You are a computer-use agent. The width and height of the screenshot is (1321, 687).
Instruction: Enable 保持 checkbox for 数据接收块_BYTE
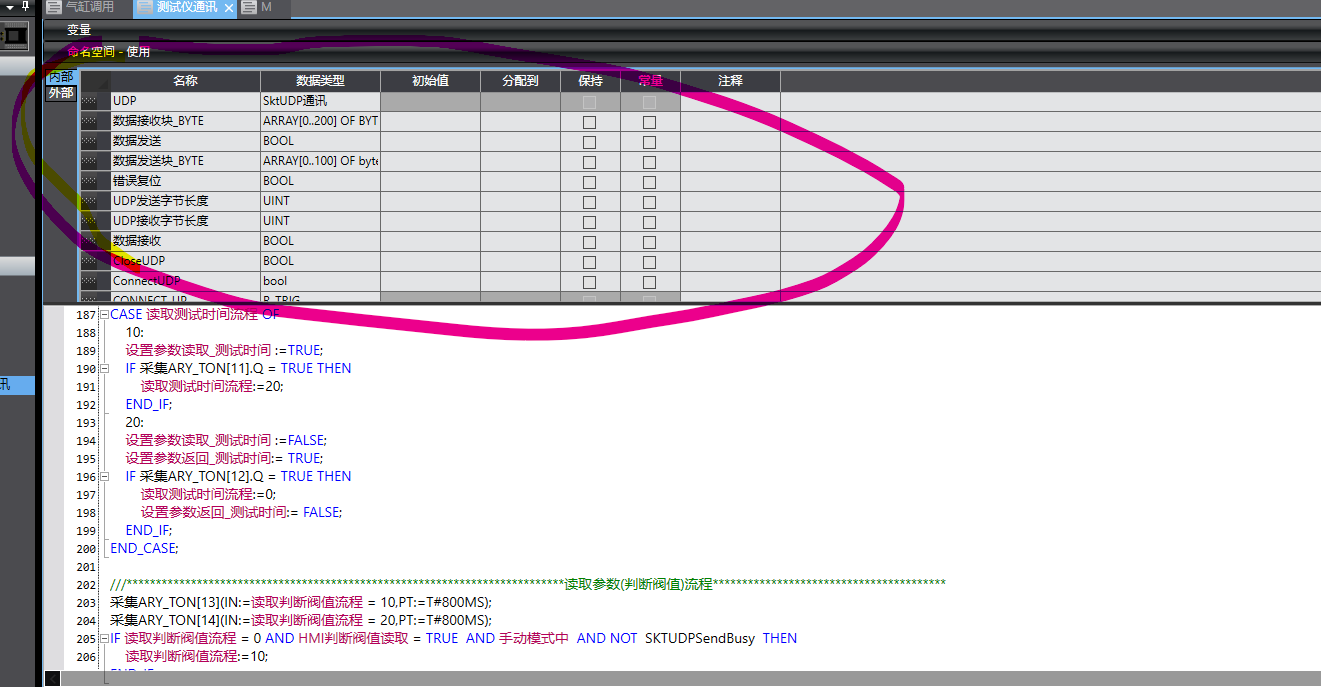[x=589, y=122]
